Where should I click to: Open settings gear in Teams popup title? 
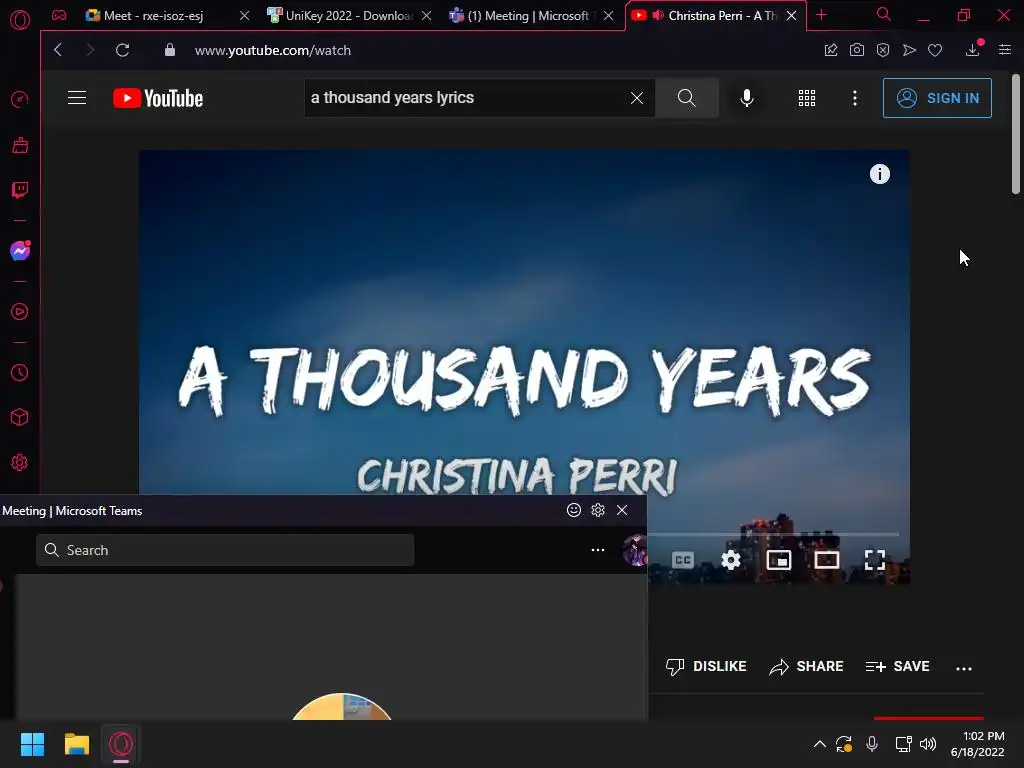[598, 510]
